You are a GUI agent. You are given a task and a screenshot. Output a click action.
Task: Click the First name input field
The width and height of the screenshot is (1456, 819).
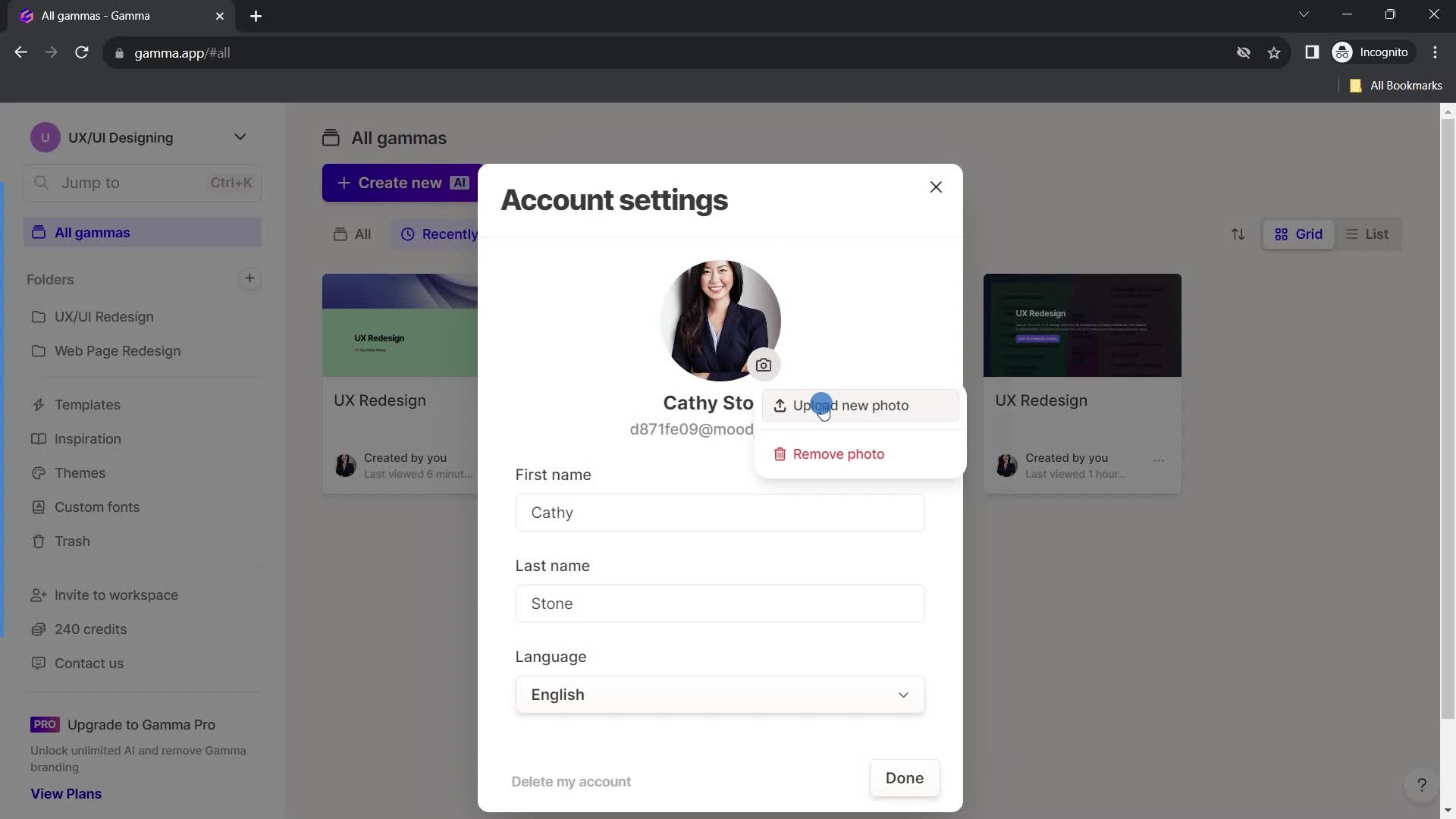pos(719,512)
